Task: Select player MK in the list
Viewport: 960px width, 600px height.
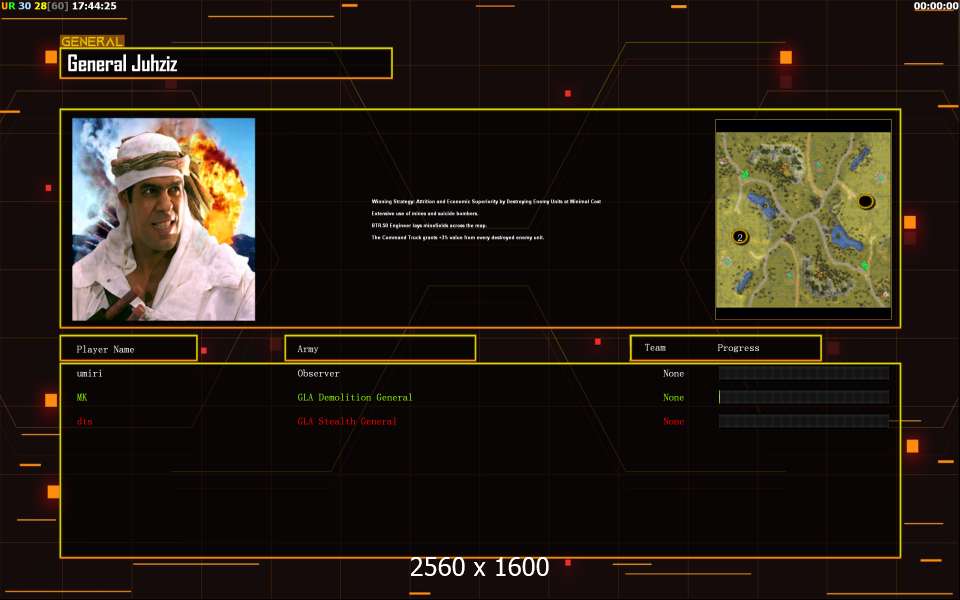Action: coord(82,397)
